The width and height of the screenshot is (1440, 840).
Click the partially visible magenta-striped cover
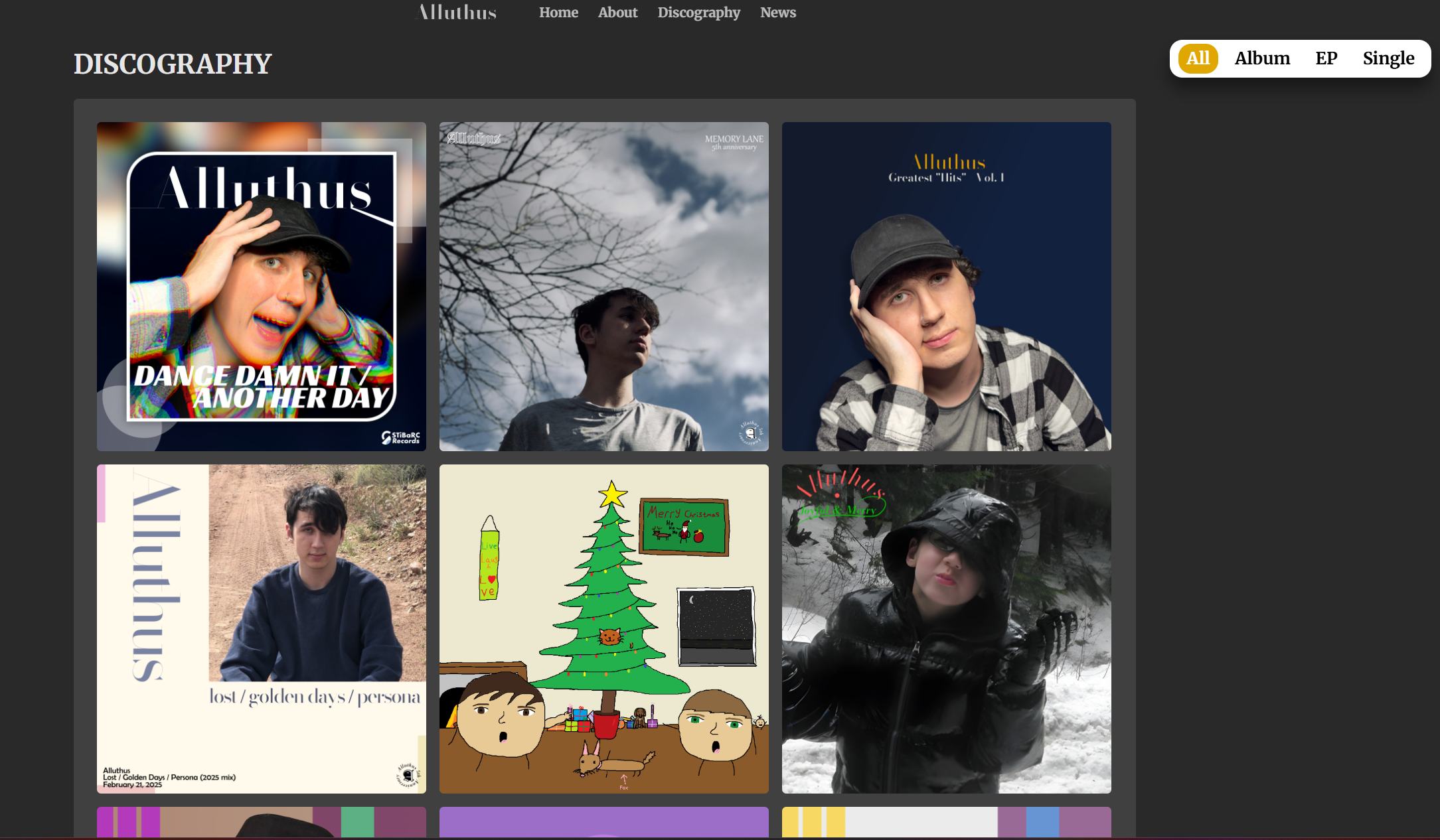coord(261,822)
